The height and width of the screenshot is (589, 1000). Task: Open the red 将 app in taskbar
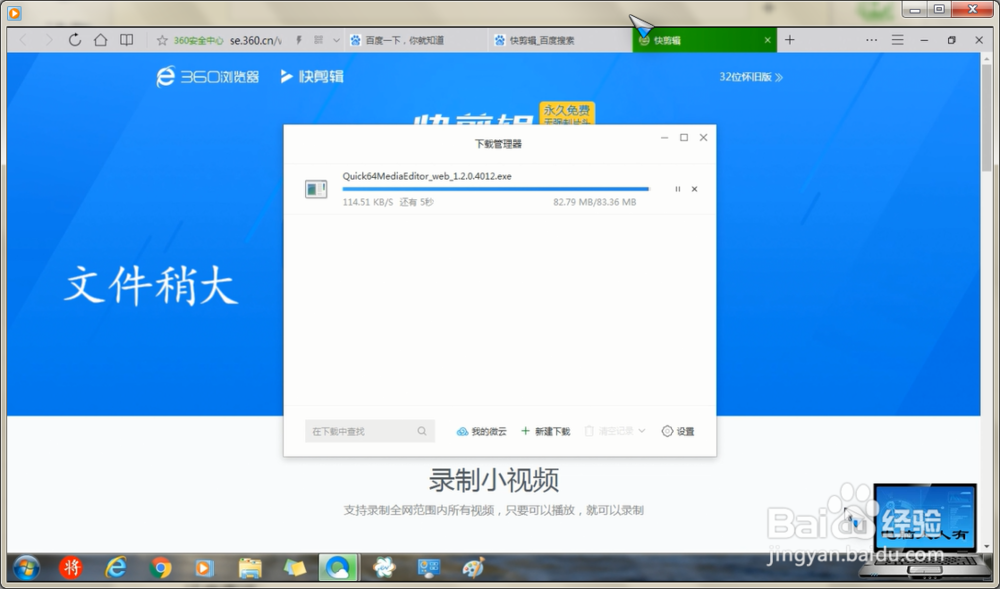(71, 567)
